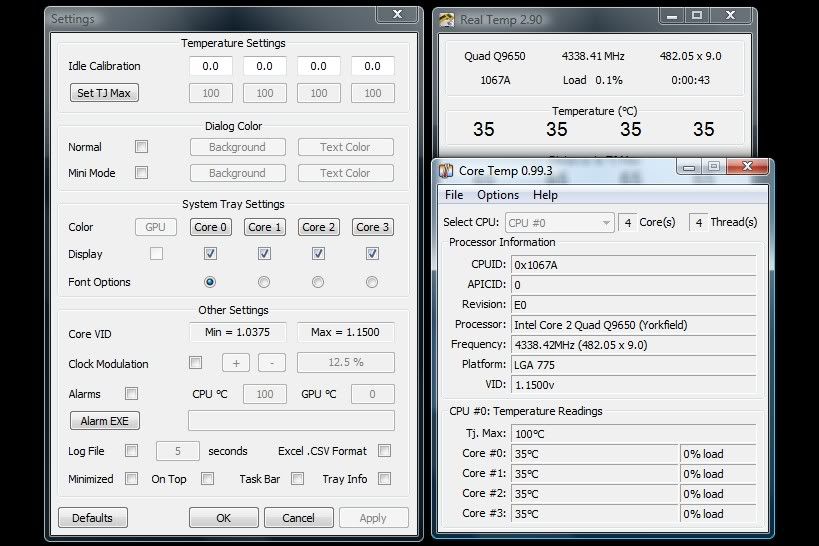The image size is (819, 546).
Task: Toggle the On Top checkbox
Action: (x=207, y=478)
